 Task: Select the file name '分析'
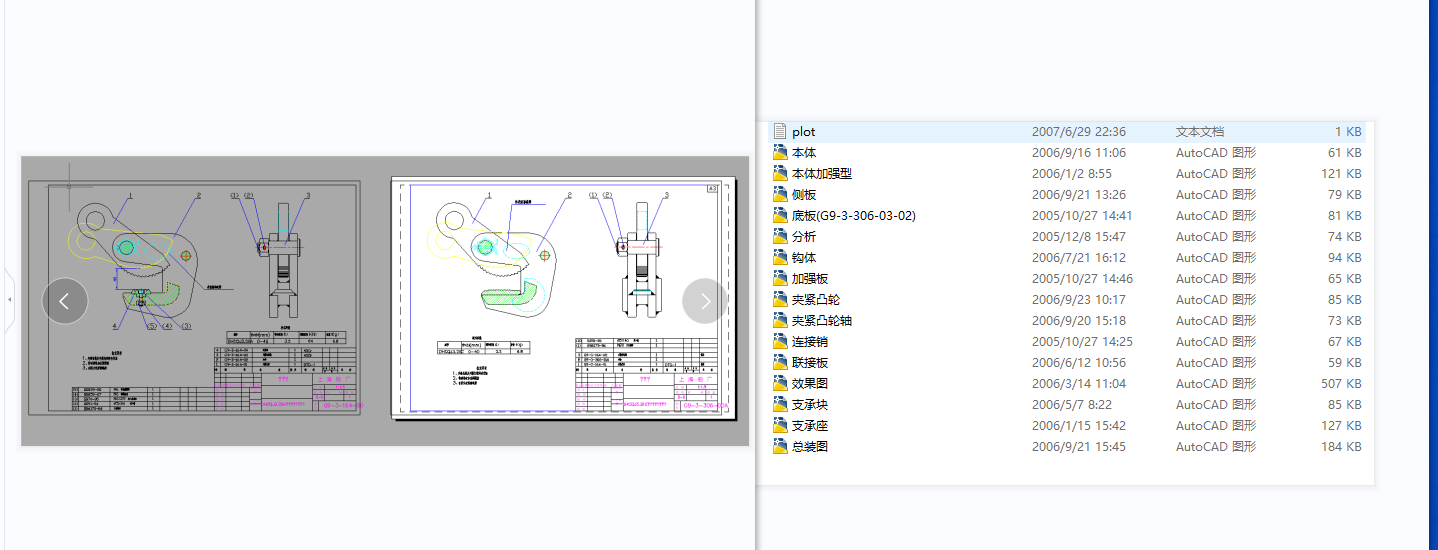tap(804, 237)
